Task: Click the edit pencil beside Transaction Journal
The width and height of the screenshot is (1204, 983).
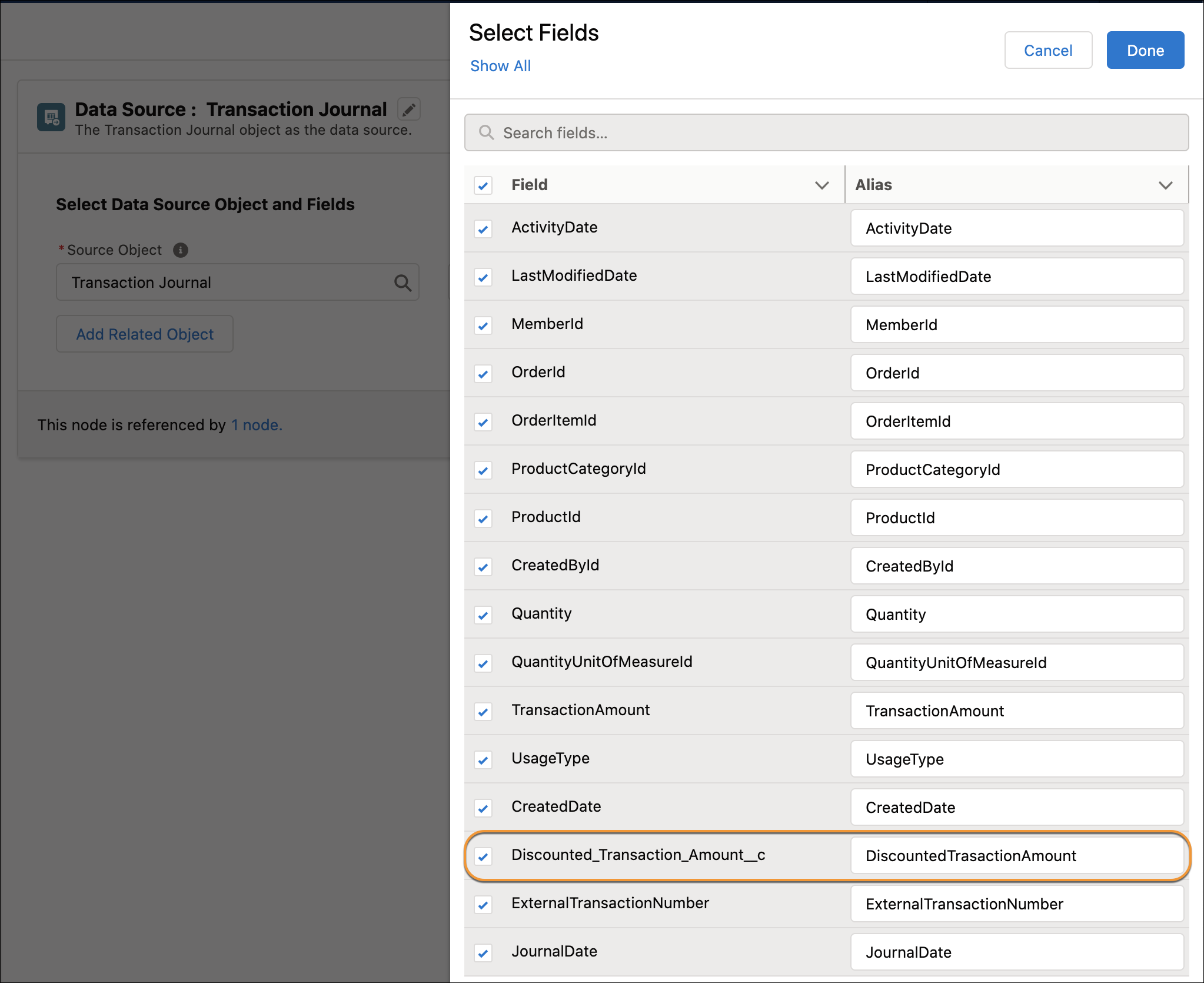Action: 409,109
